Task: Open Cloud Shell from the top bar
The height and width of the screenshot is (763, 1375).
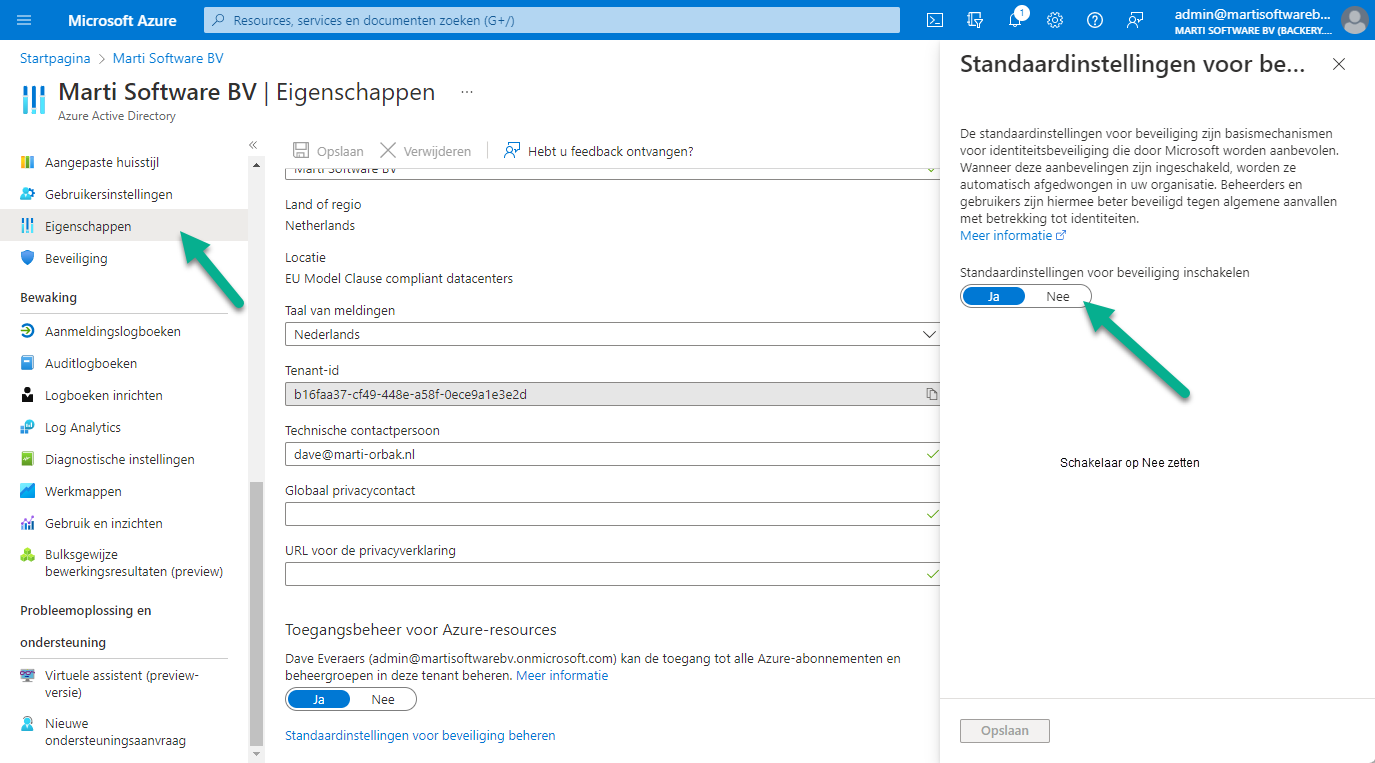Action: click(935, 20)
